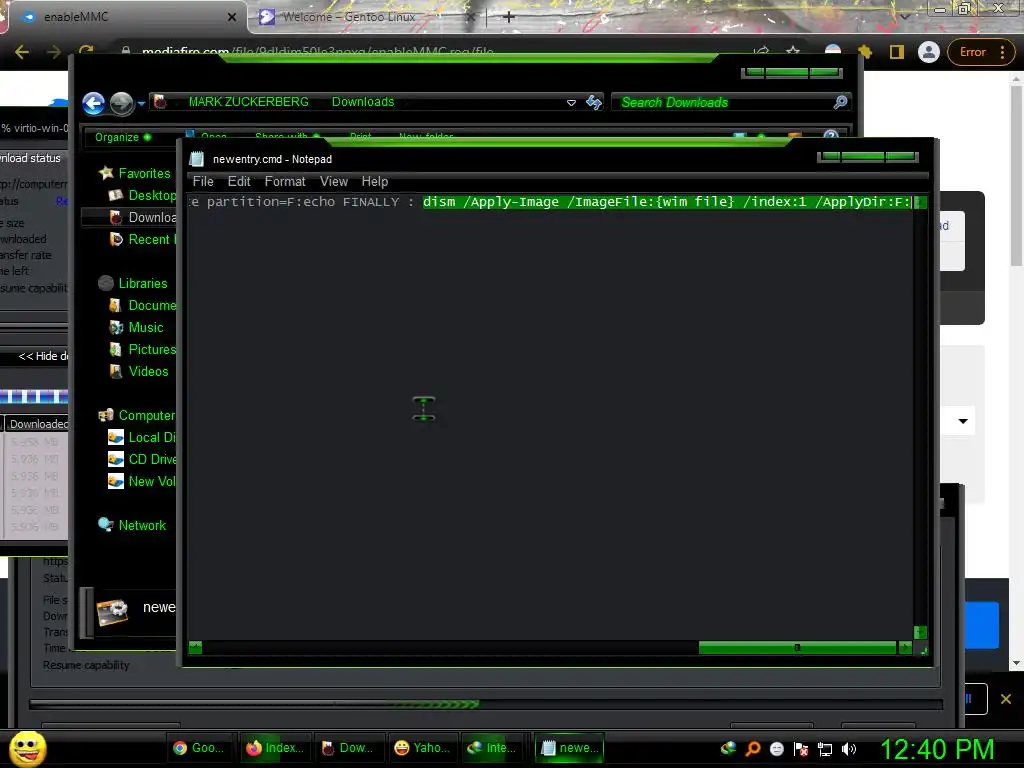Open the Start smiley button
Viewport: 1024px width, 768px height.
tap(27, 749)
